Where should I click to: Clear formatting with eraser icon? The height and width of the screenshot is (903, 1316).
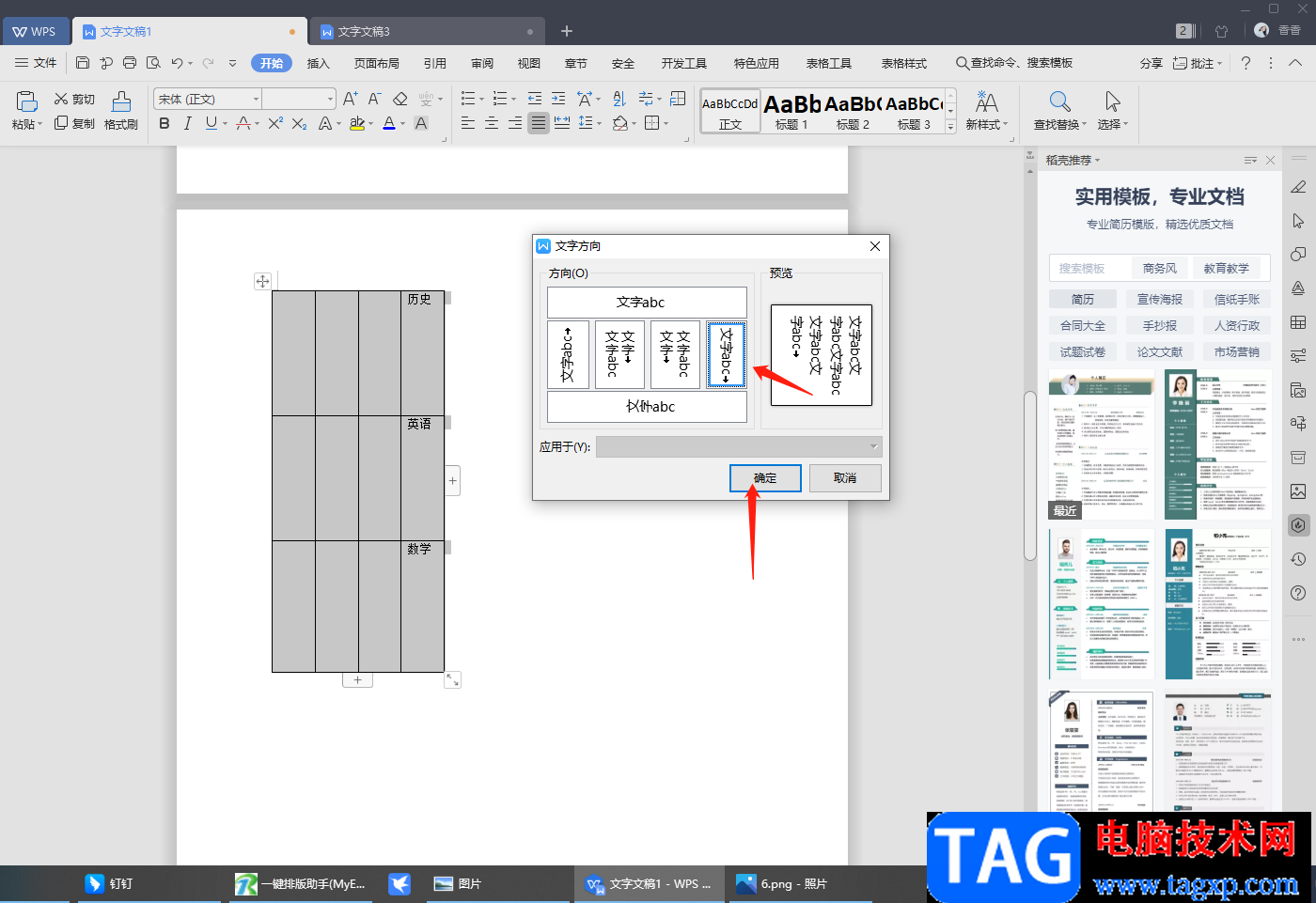click(x=400, y=99)
